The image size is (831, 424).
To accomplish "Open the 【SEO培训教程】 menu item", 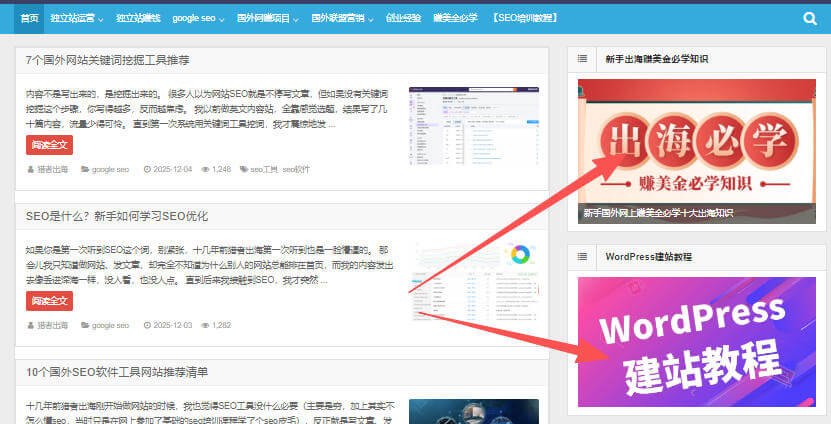I will tap(523, 18).
